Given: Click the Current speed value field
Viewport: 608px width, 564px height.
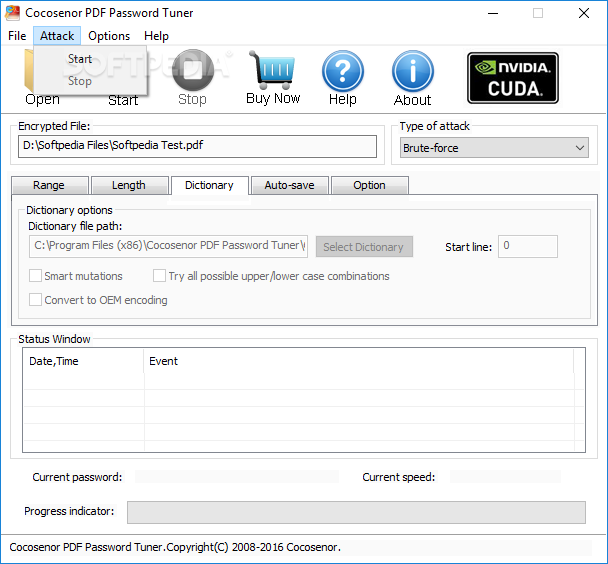Looking at the screenshot, I should point(505,477).
